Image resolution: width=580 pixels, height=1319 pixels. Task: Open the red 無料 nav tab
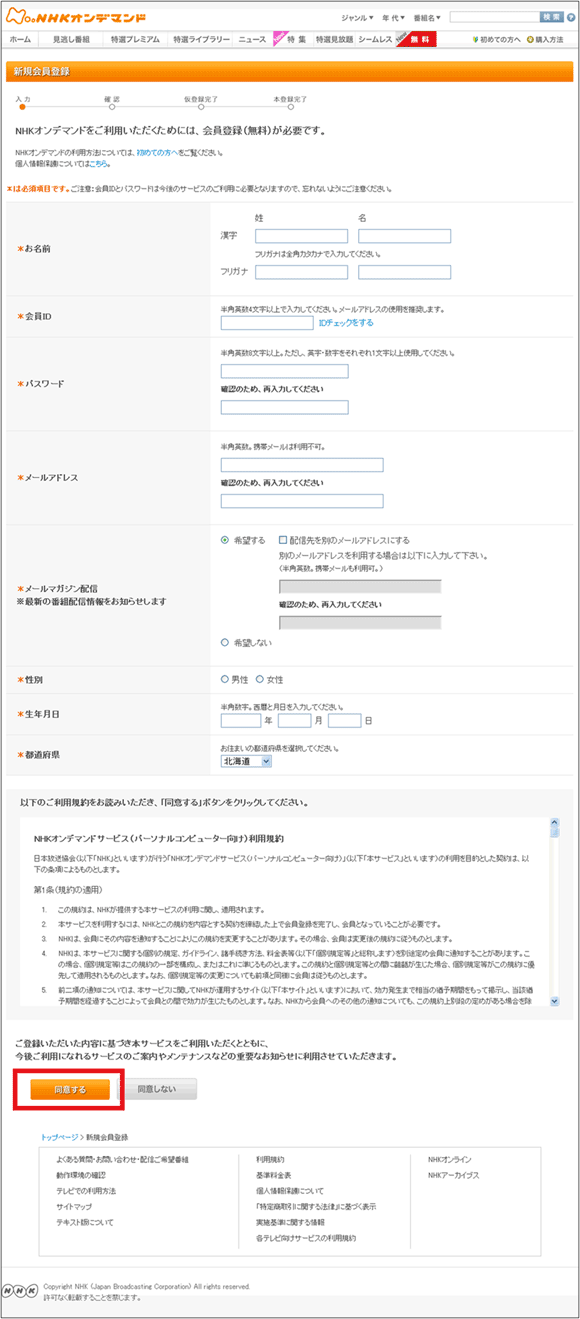click(x=418, y=39)
